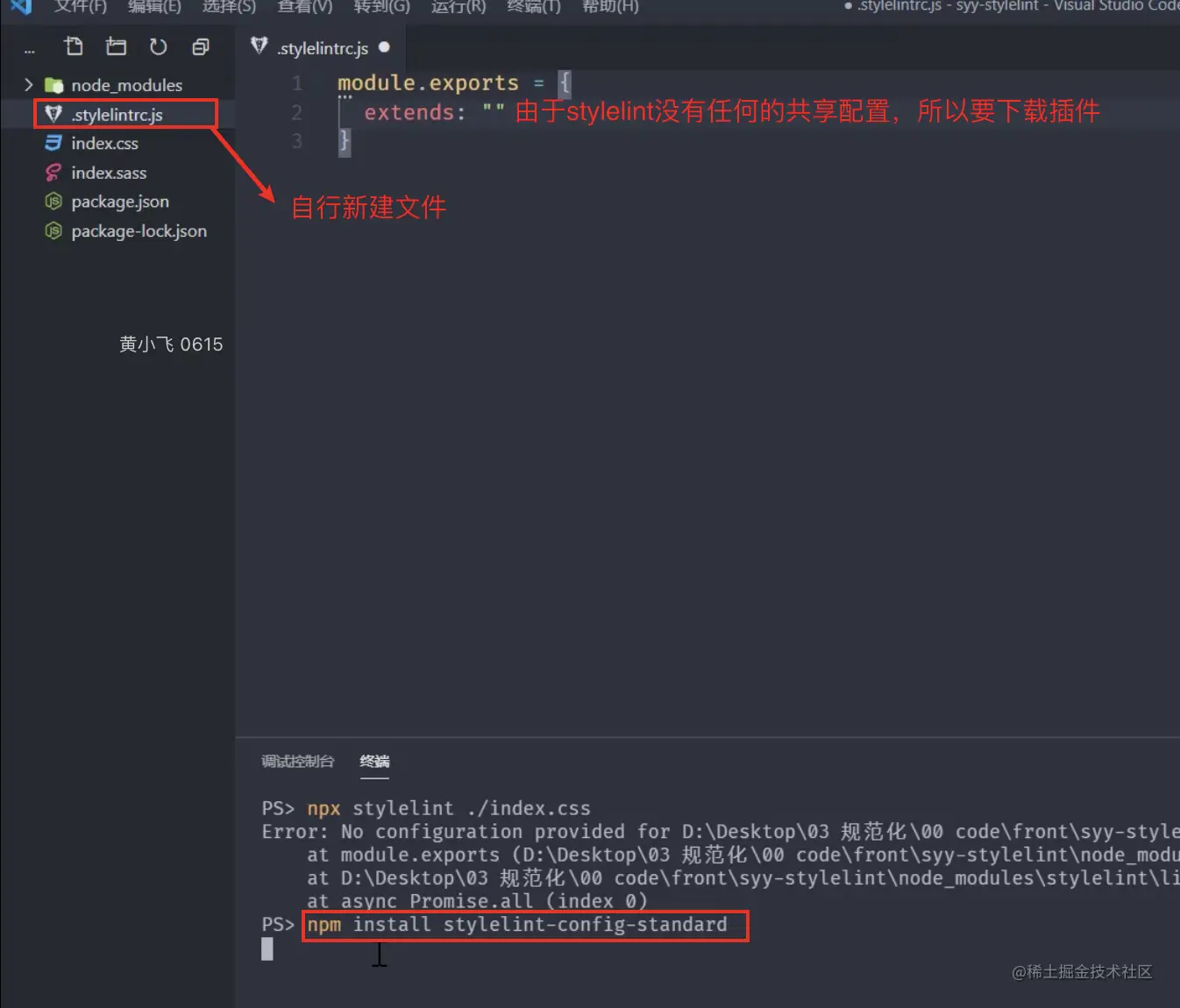Click the module.exports code on line 1
The height and width of the screenshot is (1008, 1180).
pyautogui.click(x=428, y=83)
